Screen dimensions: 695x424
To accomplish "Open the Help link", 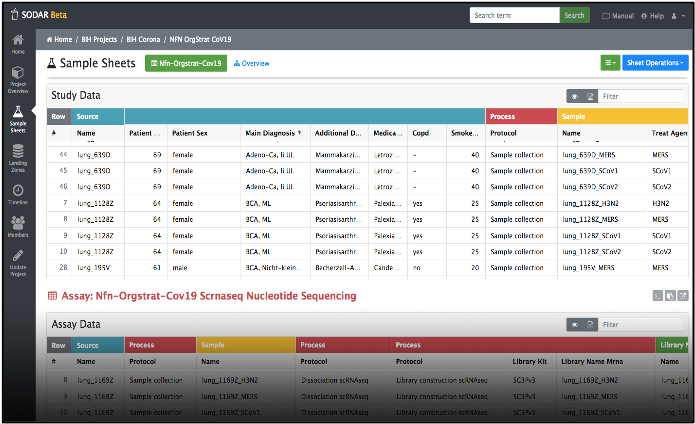I will tap(652, 16).
